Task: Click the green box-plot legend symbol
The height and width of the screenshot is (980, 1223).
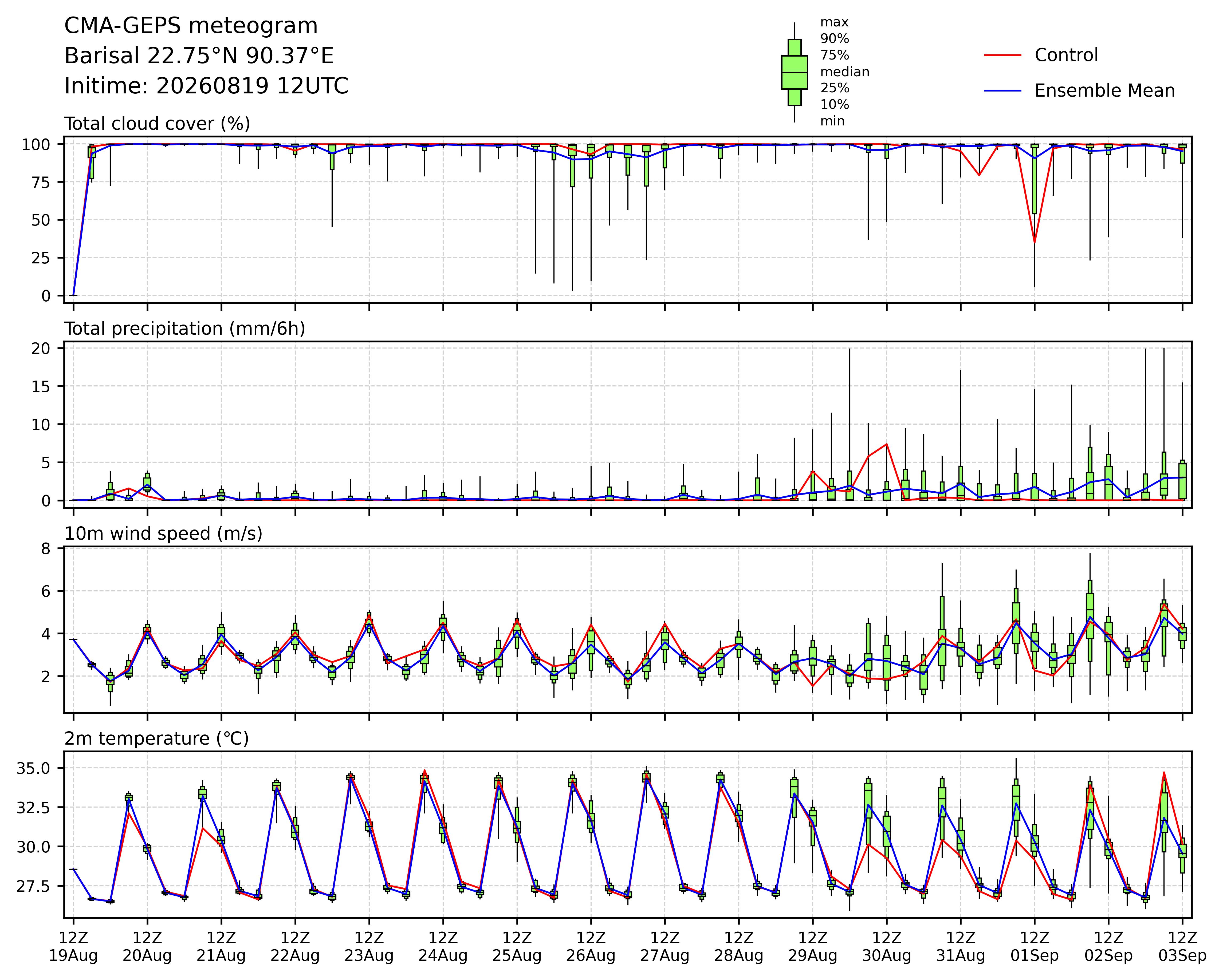Action: pyautogui.click(x=794, y=73)
